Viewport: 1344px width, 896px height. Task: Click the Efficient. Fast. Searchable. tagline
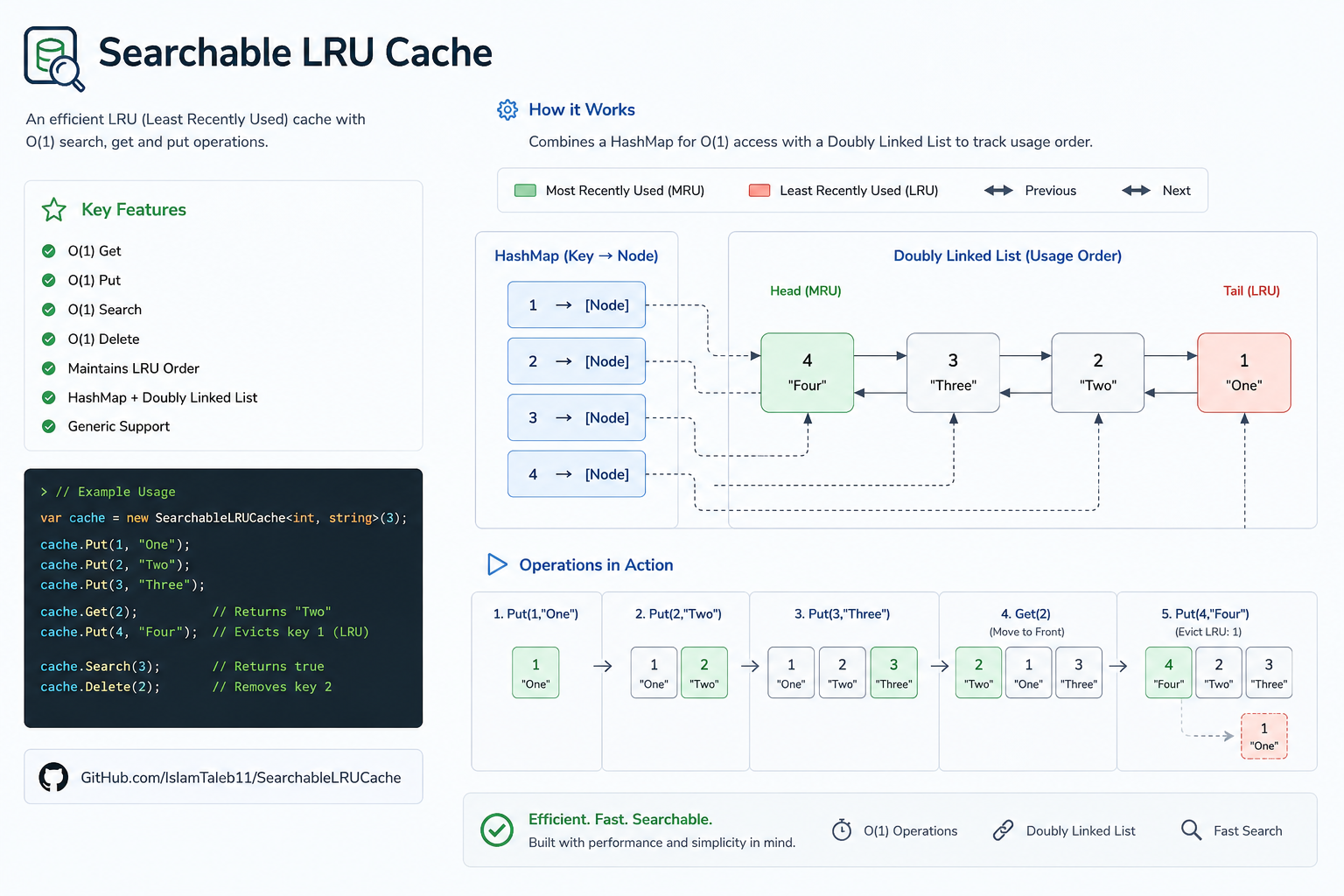[620, 820]
